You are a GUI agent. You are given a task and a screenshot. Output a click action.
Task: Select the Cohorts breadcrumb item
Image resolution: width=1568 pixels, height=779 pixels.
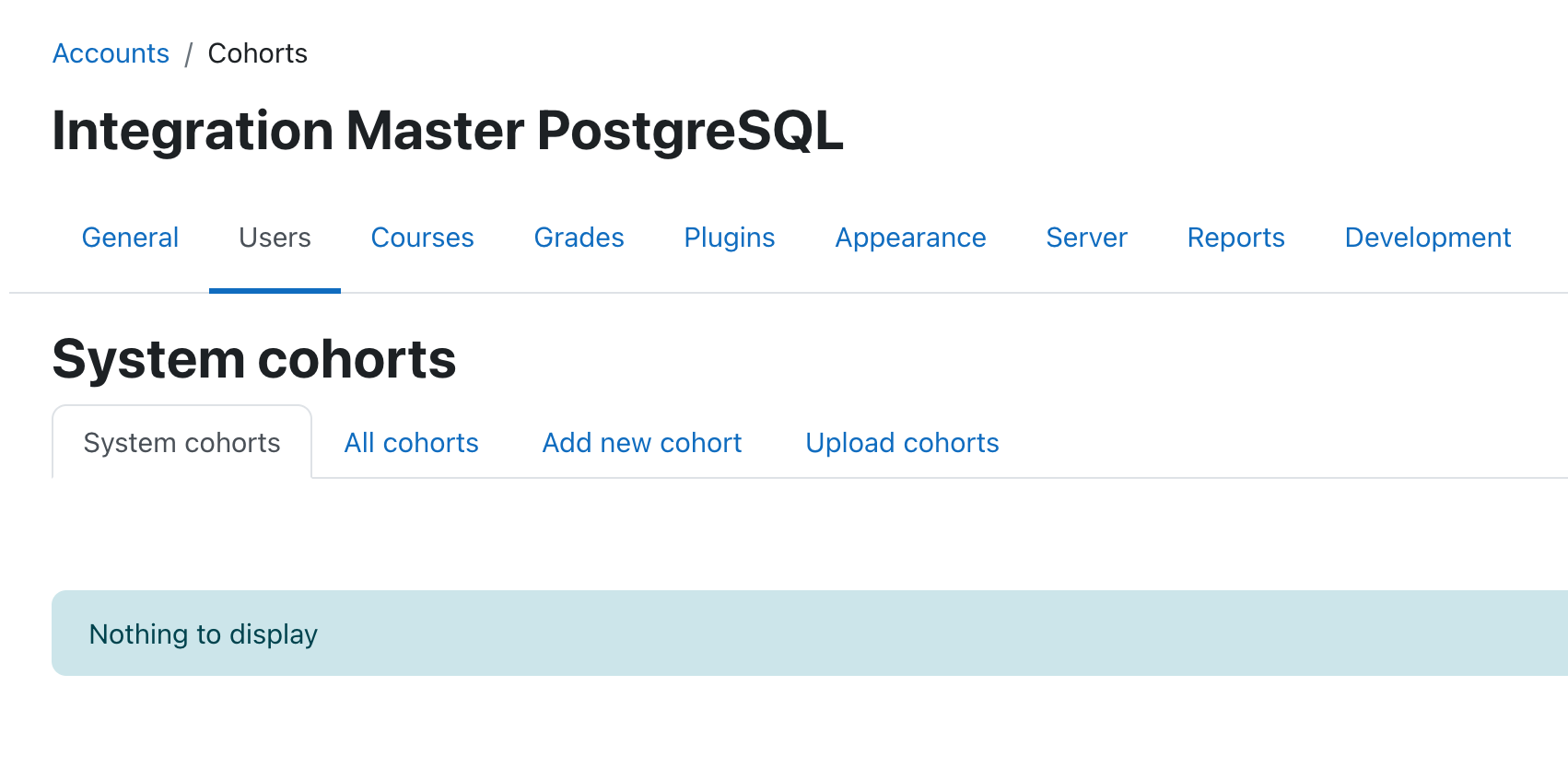point(258,53)
